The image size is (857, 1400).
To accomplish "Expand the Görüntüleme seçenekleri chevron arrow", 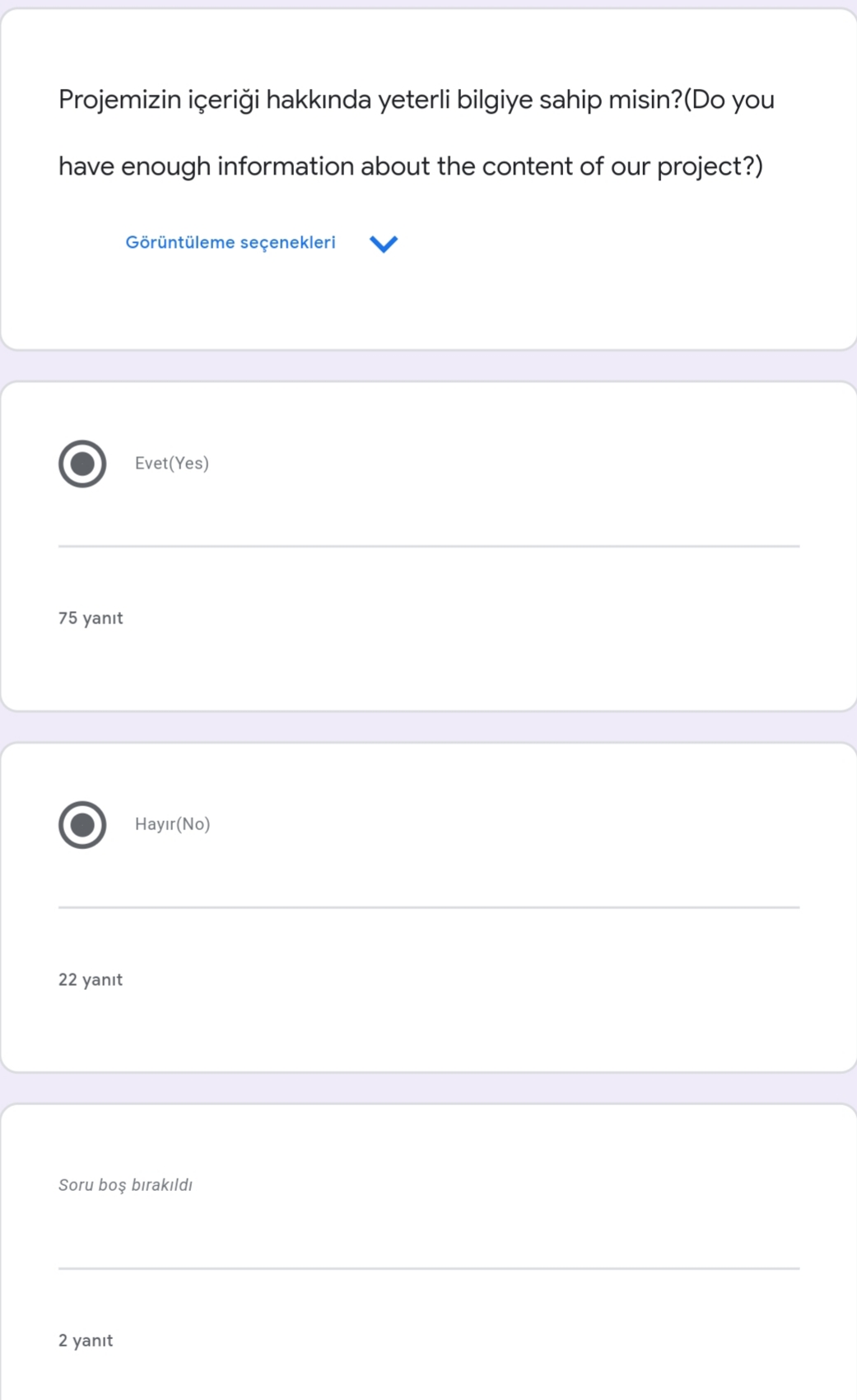I will [384, 244].
